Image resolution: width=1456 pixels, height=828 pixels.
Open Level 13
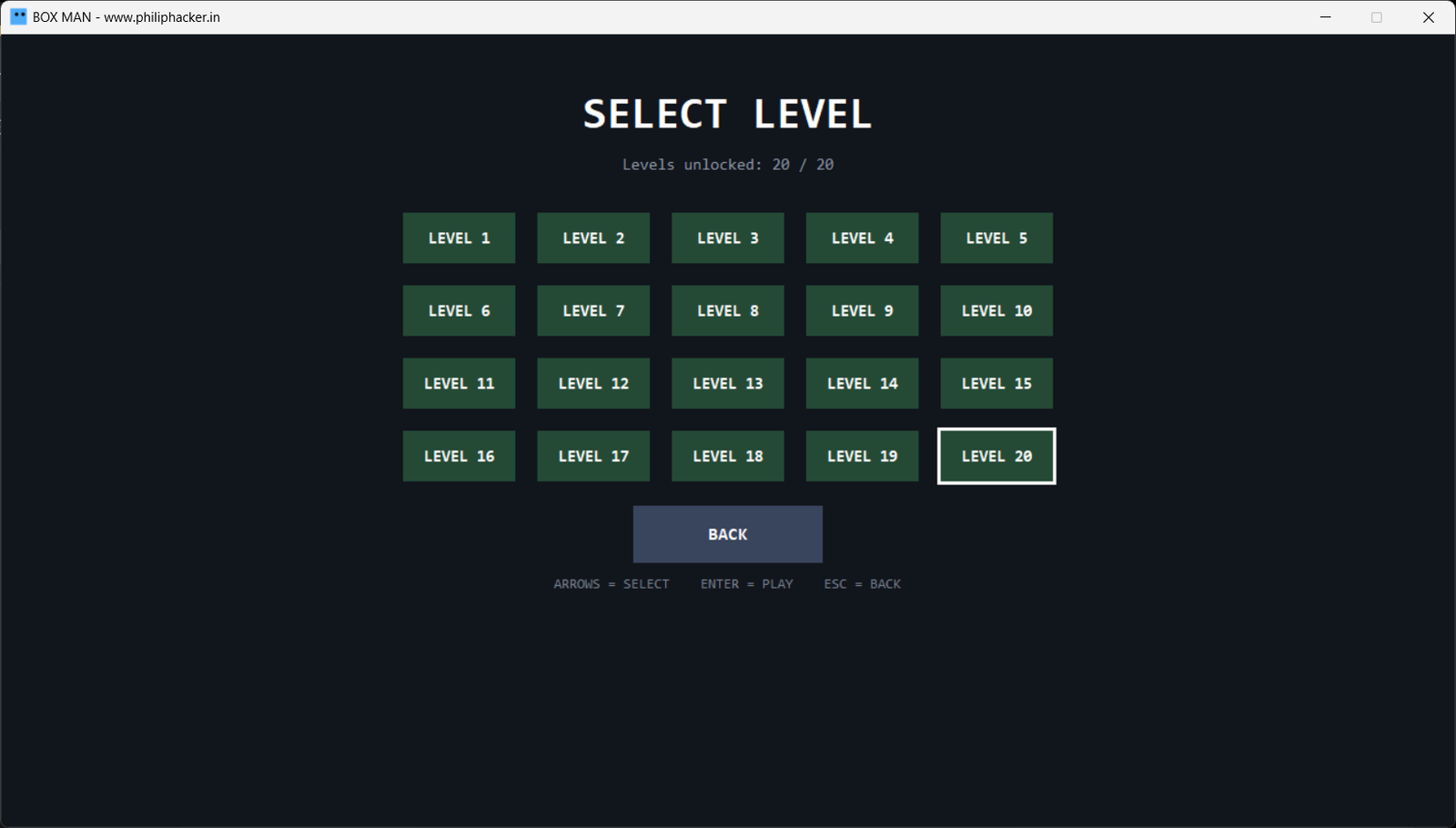728,384
